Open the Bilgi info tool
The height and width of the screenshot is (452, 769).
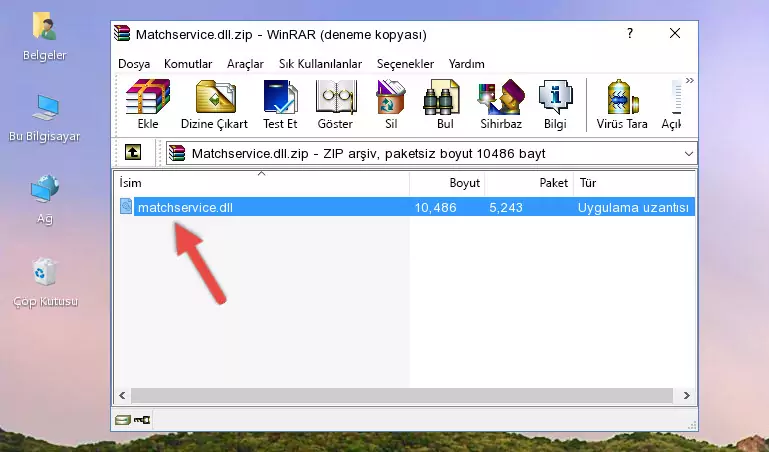(x=555, y=97)
